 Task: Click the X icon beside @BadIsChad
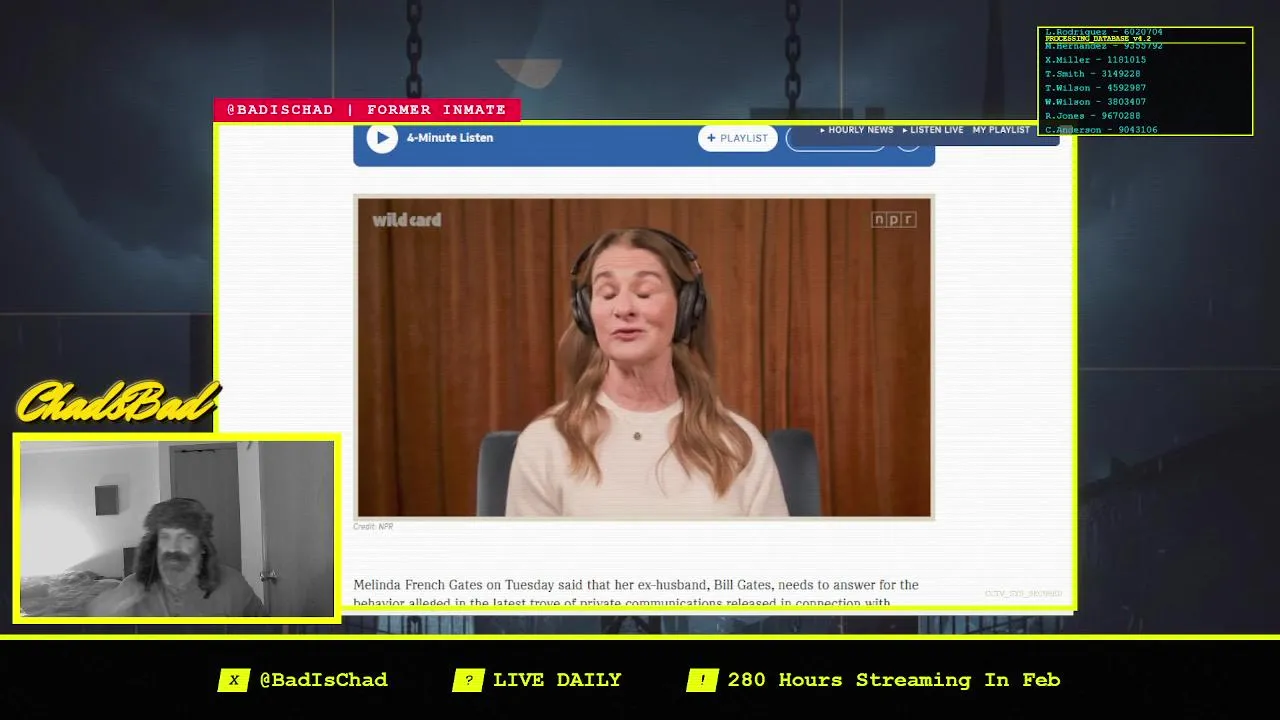coord(233,680)
